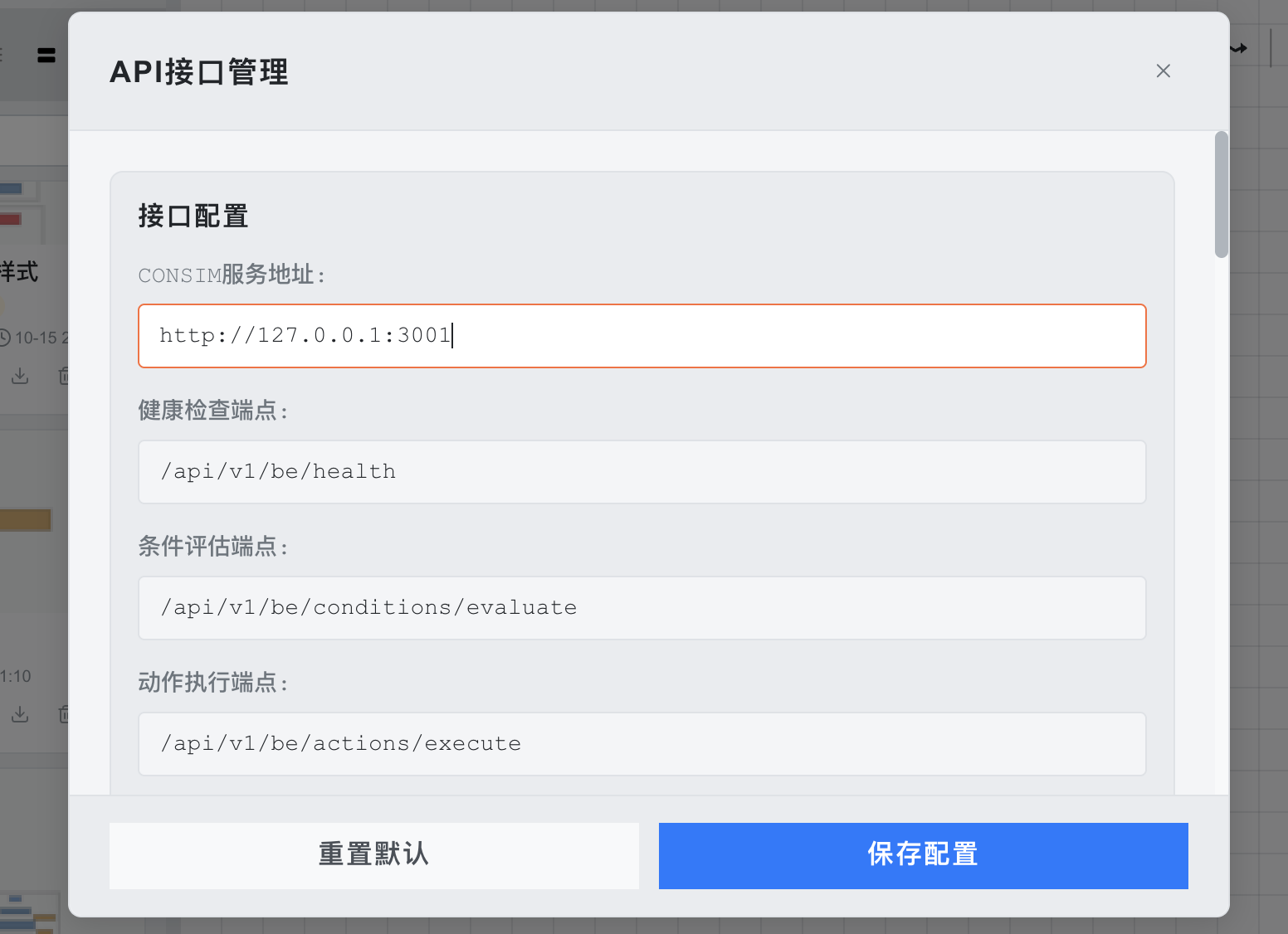The image size is (1288, 934).
Task: Click the trash delete icon in the sidebar
Action: [x=66, y=376]
